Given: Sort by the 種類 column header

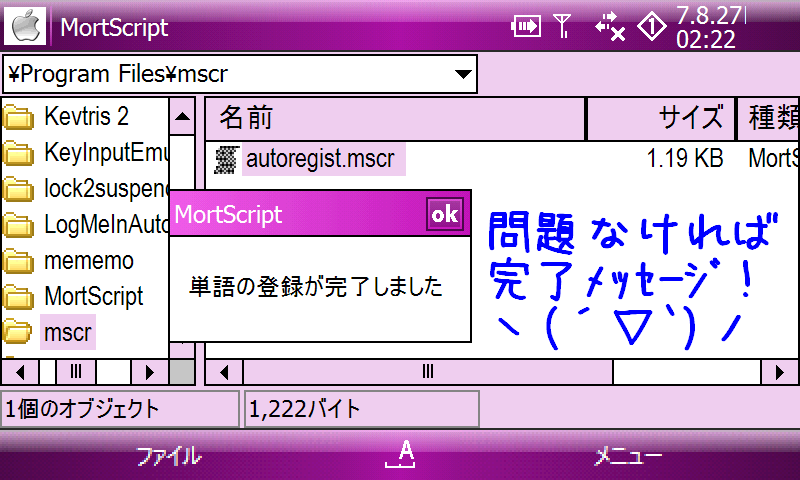Looking at the screenshot, I should coord(768,118).
